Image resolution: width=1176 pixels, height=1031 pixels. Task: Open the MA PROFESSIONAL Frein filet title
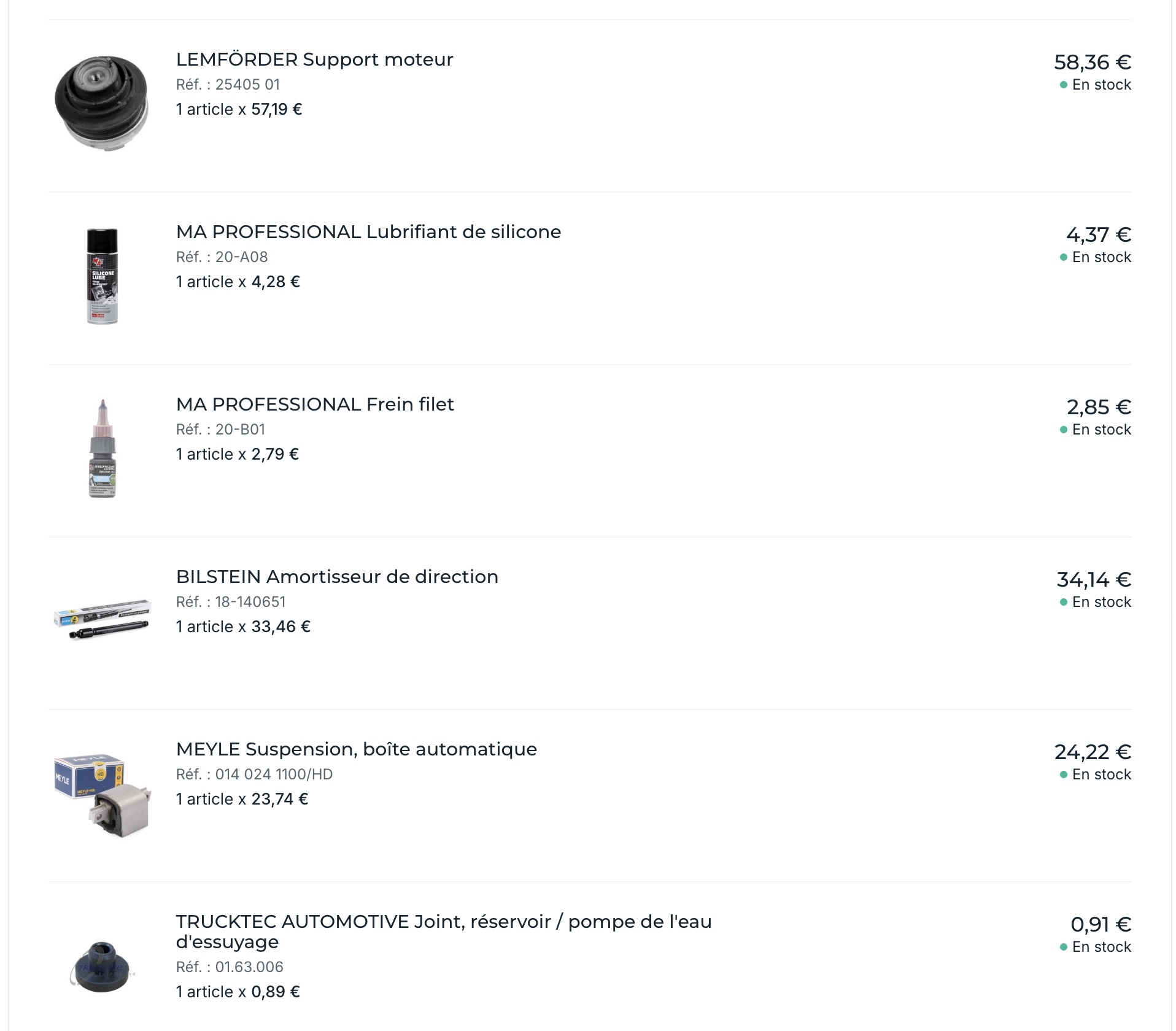click(x=315, y=404)
